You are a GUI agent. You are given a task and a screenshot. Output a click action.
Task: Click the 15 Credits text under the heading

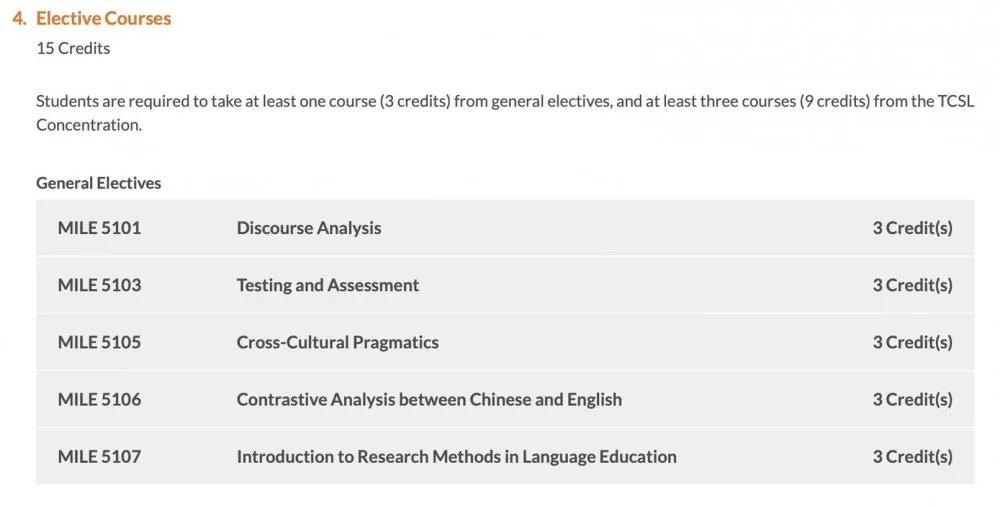point(73,47)
